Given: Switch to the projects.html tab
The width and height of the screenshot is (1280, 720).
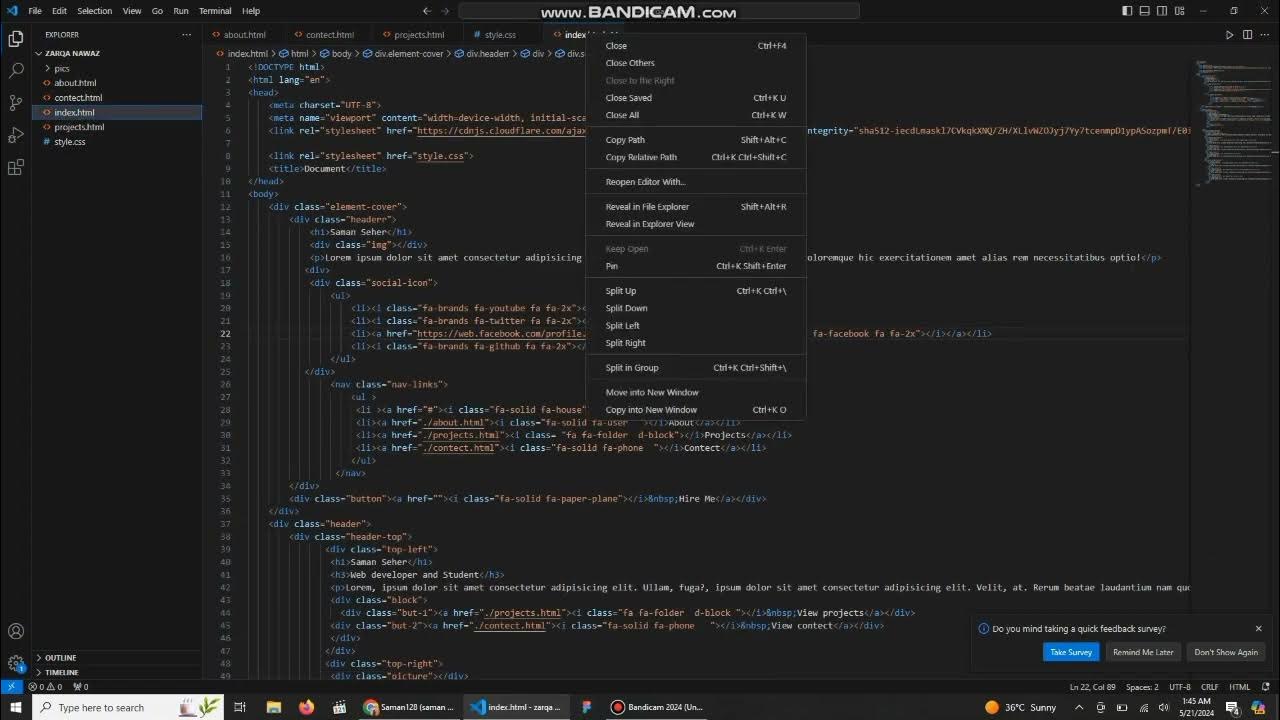Looking at the screenshot, I should point(418,34).
